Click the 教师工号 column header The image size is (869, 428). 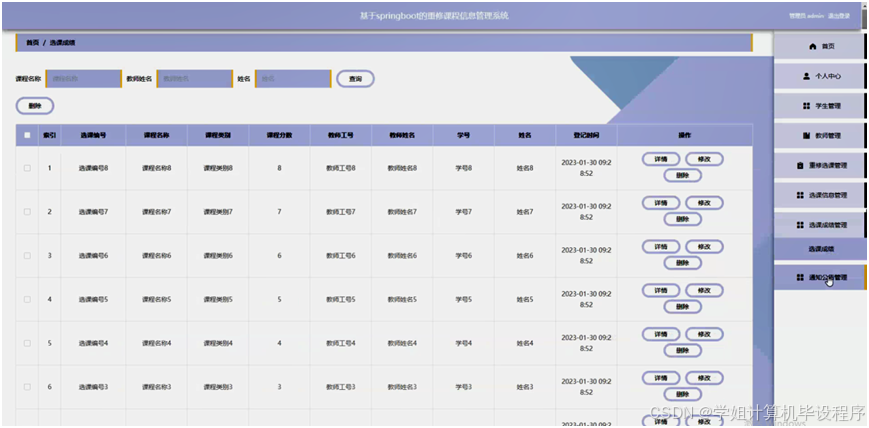pyautogui.click(x=340, y=135)
